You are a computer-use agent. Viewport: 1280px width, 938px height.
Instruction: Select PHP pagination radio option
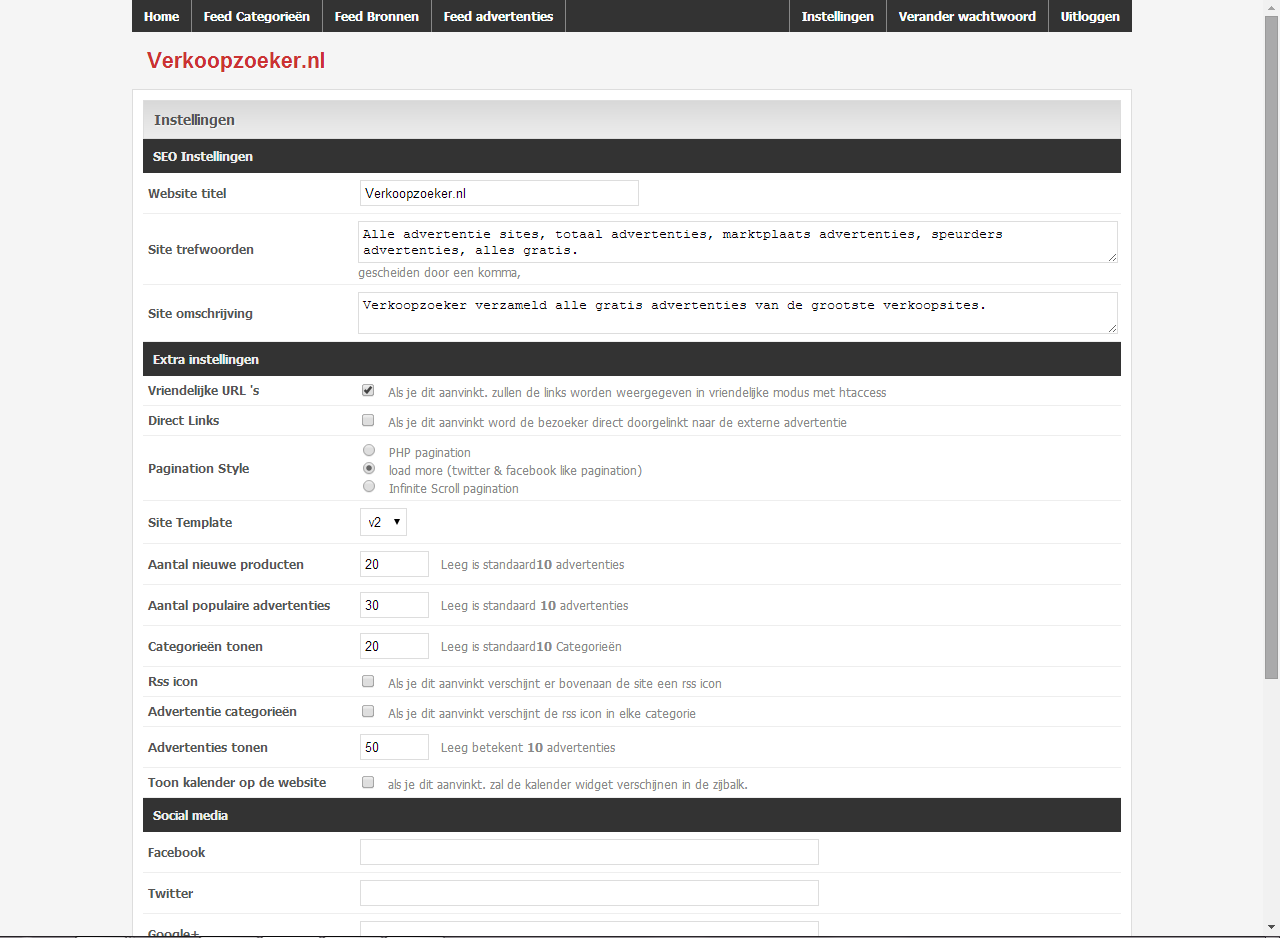(x=369, y=451)
